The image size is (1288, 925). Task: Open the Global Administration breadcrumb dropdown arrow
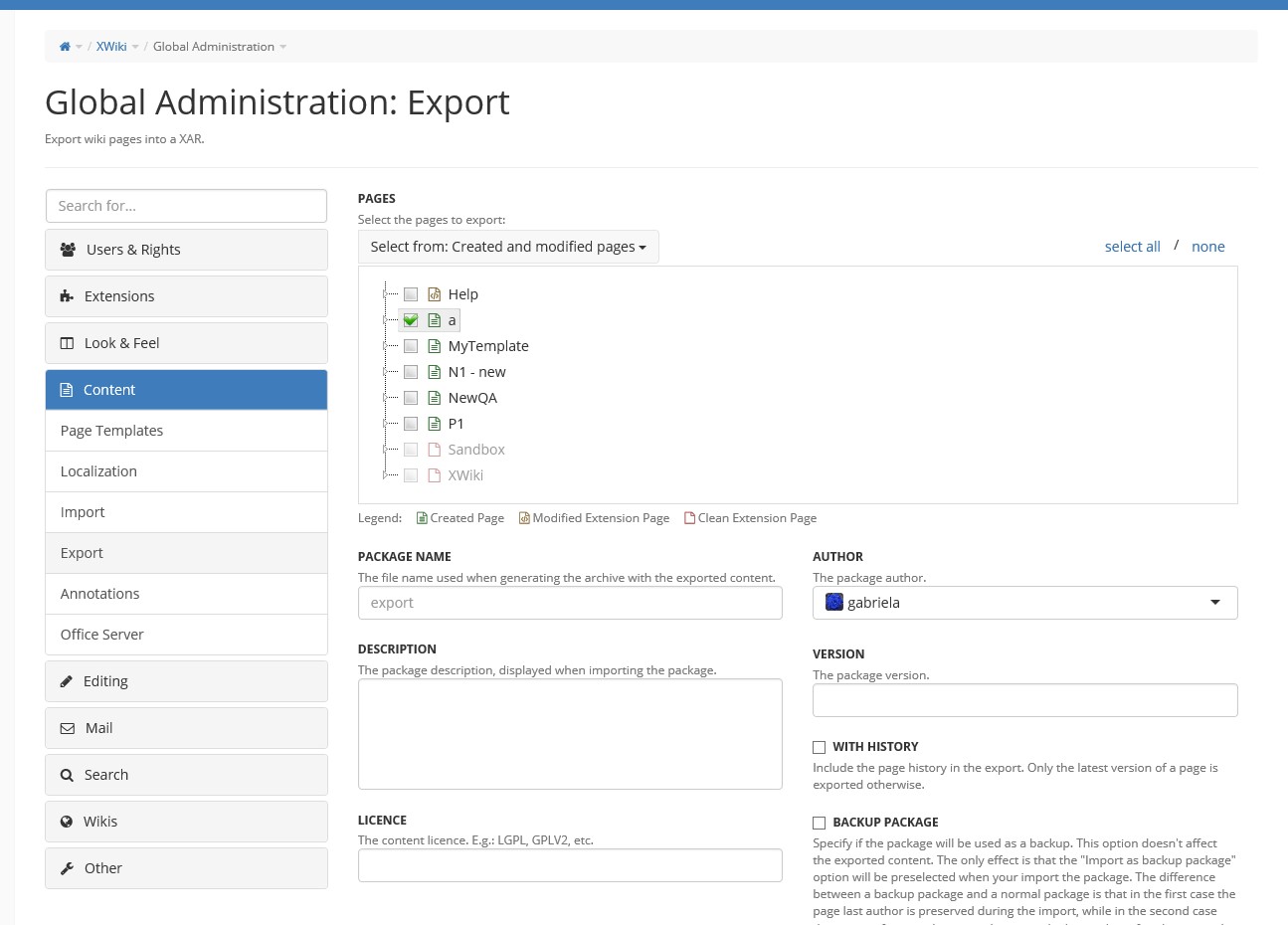coord(283,47)
